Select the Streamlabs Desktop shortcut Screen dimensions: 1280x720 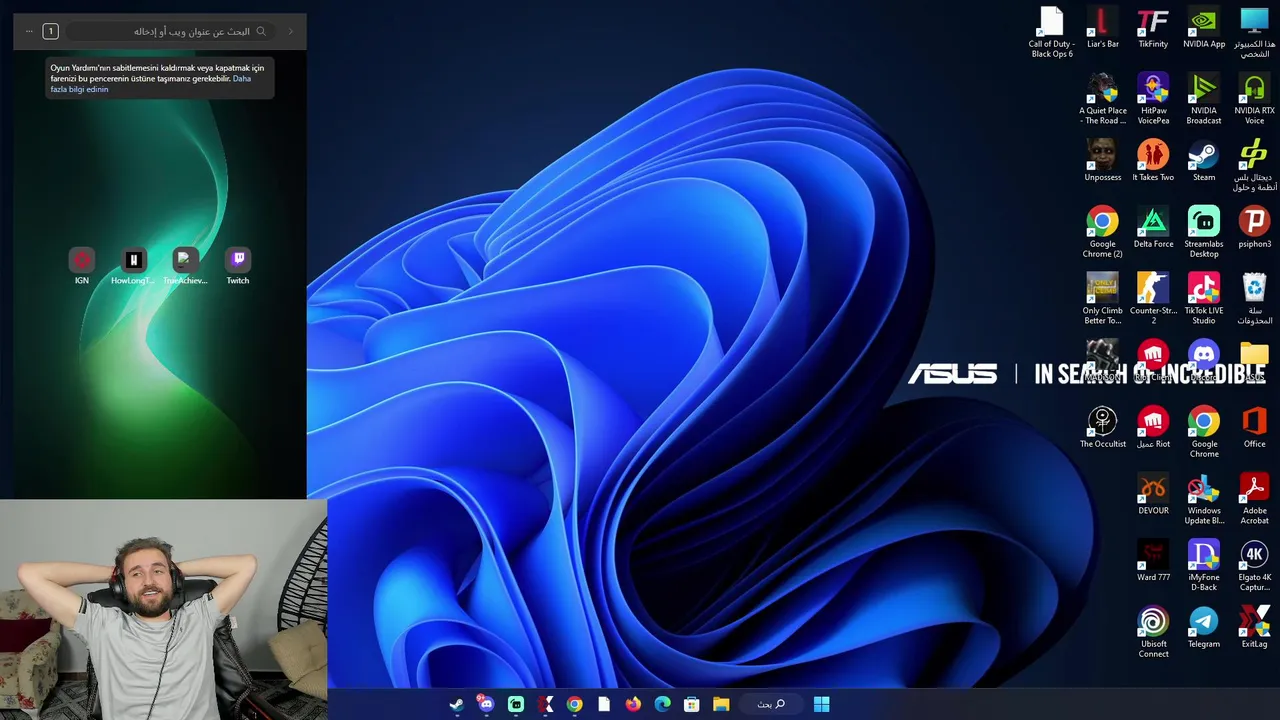click(1204, 232)
